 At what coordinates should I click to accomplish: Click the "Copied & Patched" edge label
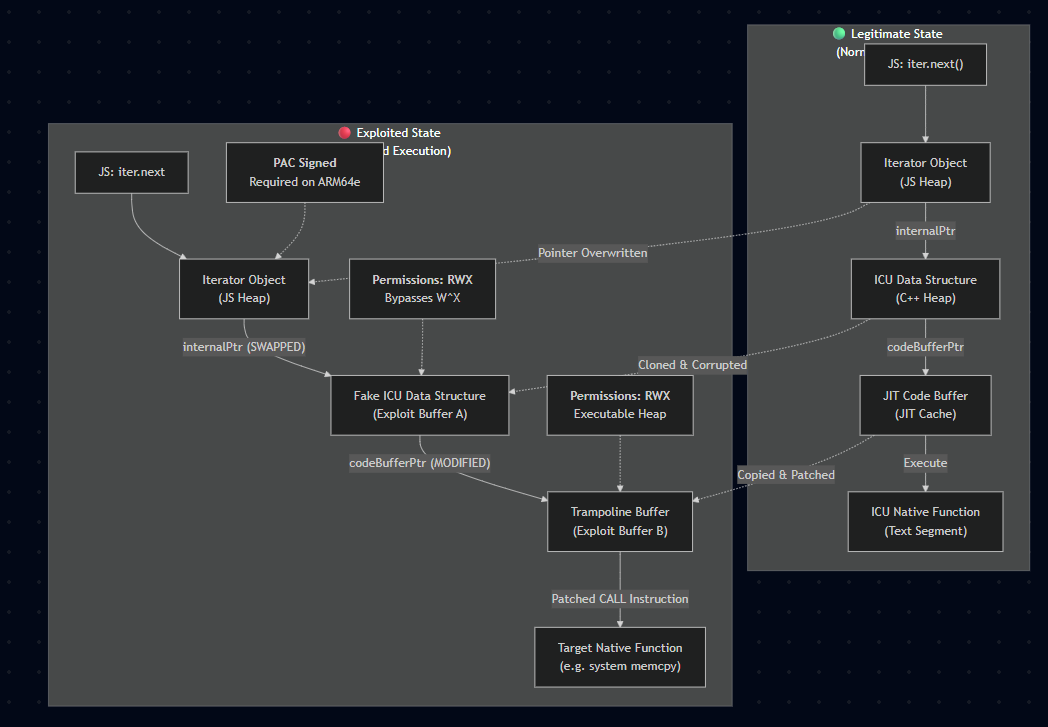click(x=785, y=474)
